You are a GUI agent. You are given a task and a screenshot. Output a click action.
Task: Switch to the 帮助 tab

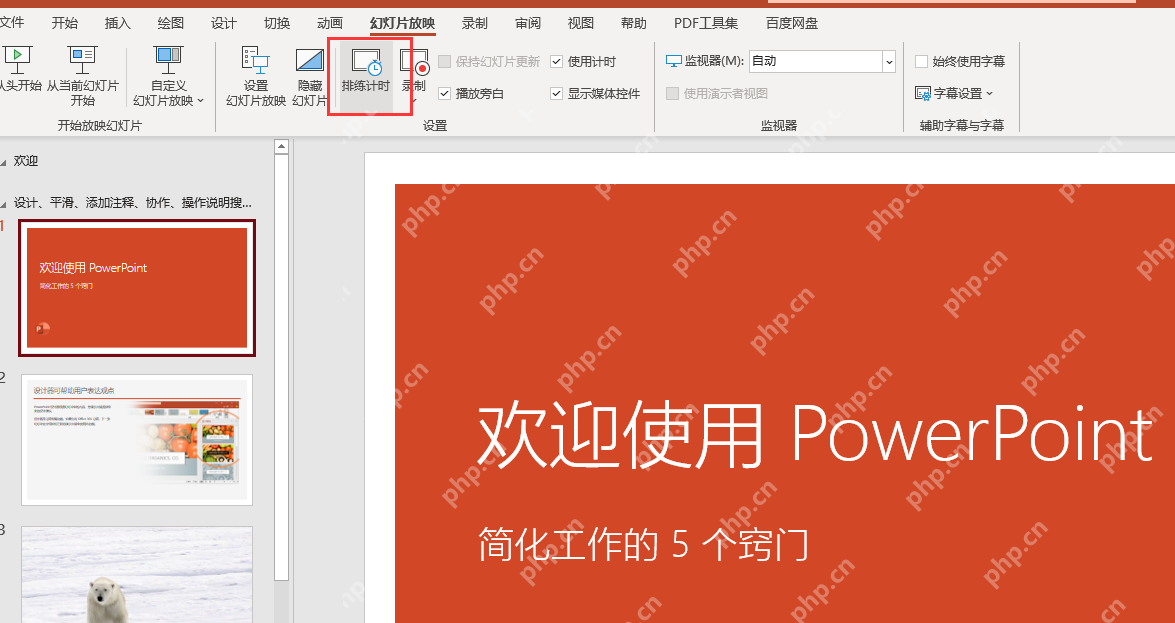pos(634,23)
